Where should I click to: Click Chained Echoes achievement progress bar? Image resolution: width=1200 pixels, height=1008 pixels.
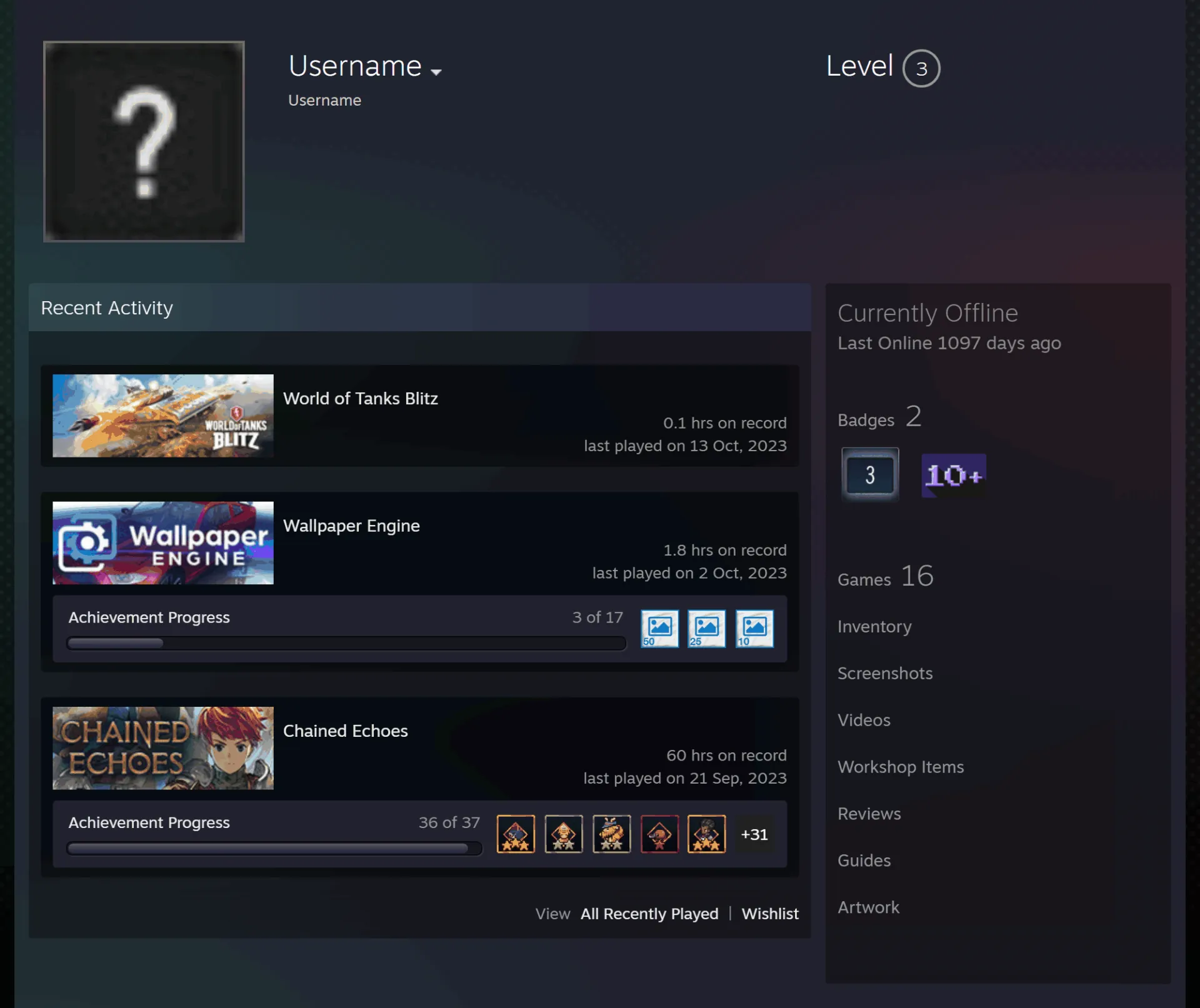click(x=274, y=848)
